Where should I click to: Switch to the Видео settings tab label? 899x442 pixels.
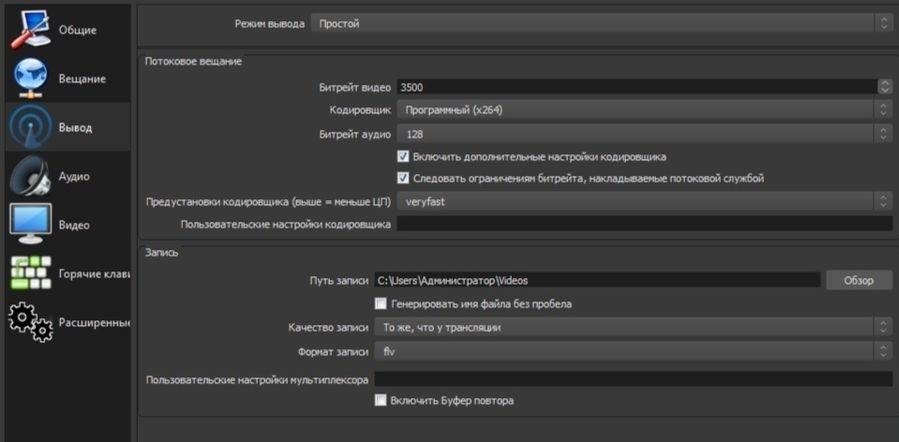coord(74,225)
